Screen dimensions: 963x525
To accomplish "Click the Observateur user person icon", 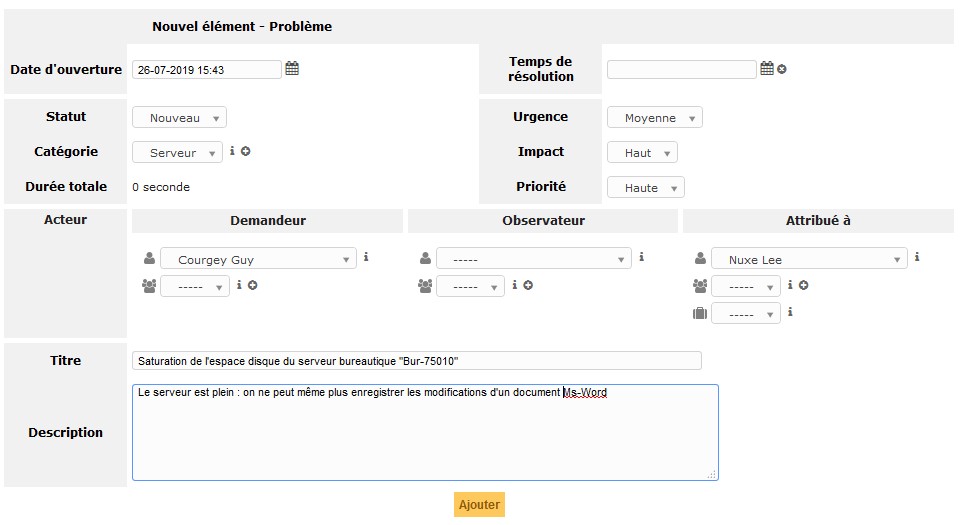I will [425, 259].
